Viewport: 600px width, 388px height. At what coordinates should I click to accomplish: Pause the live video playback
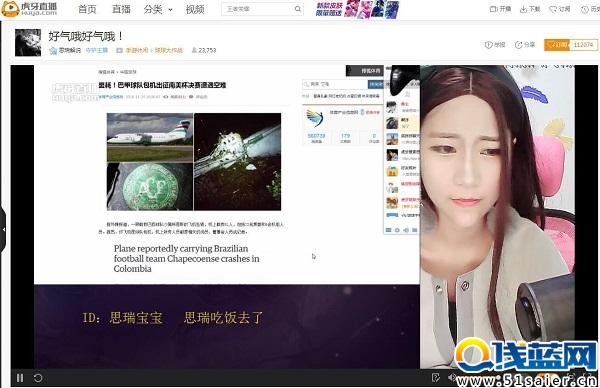[20, 378]
